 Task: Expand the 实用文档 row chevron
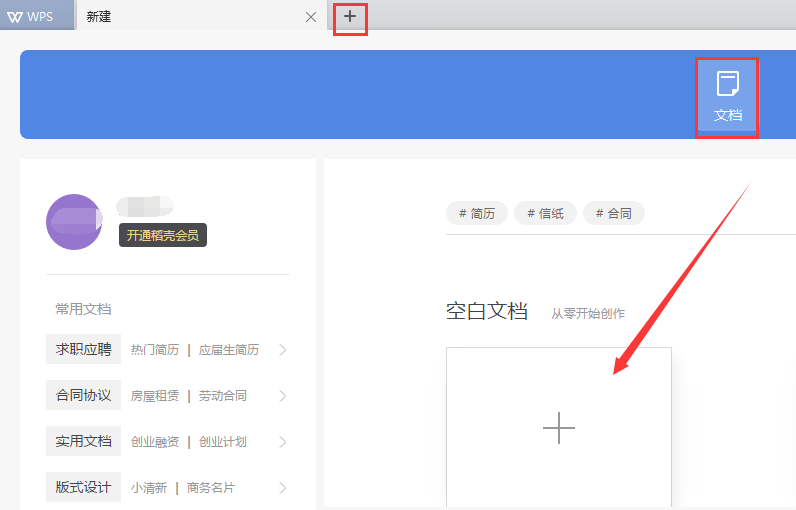point(283,442)
